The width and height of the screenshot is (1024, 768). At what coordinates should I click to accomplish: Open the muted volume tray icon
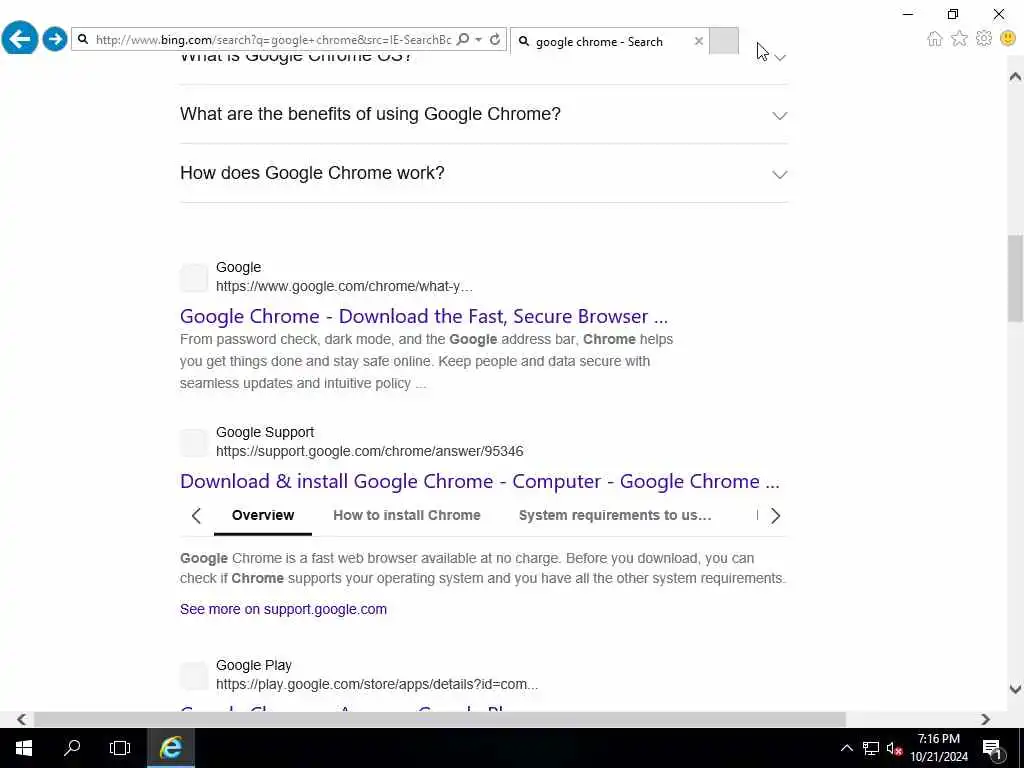[x=894, y=748]
